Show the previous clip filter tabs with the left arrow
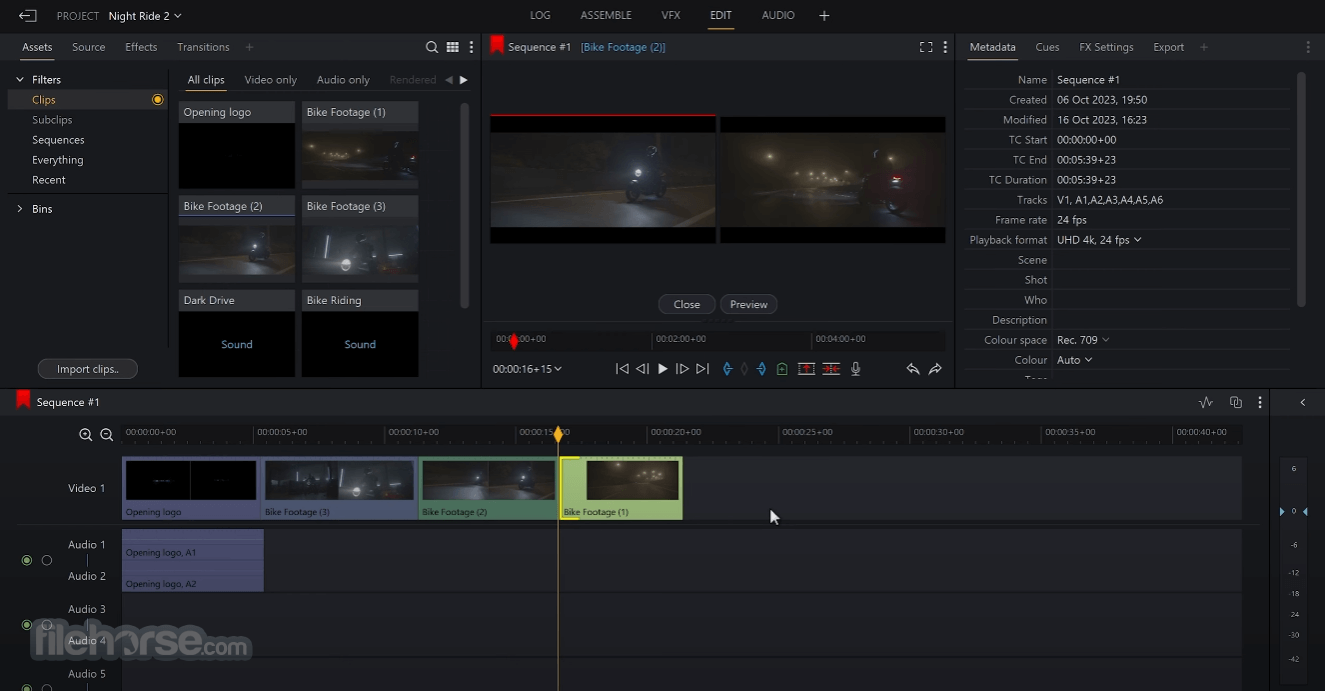Viewport: 1325px width, 691px height. tap(448, 80)
